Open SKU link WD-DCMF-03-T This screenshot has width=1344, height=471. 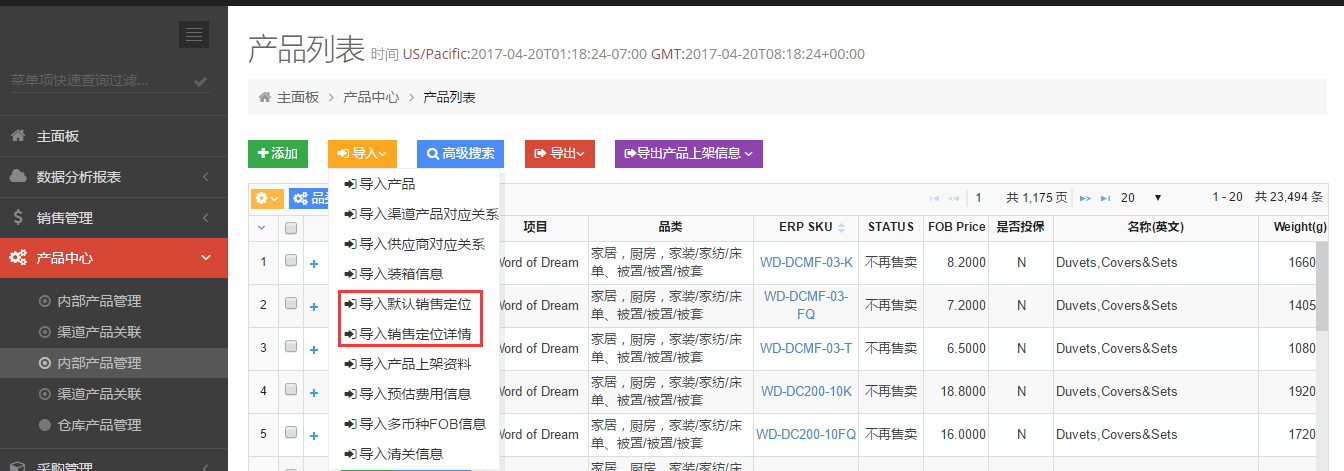tap(806, 348)
